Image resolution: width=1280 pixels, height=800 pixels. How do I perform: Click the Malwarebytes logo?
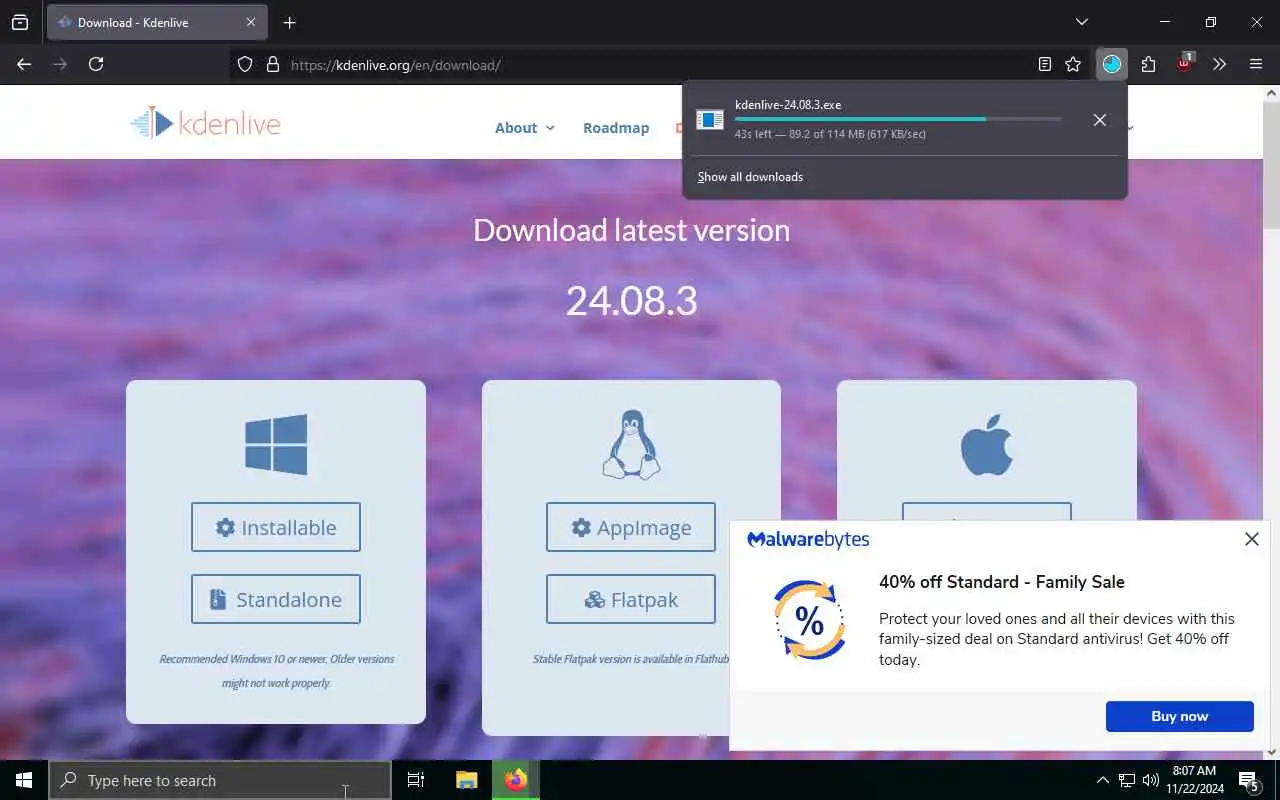[808, 540]
